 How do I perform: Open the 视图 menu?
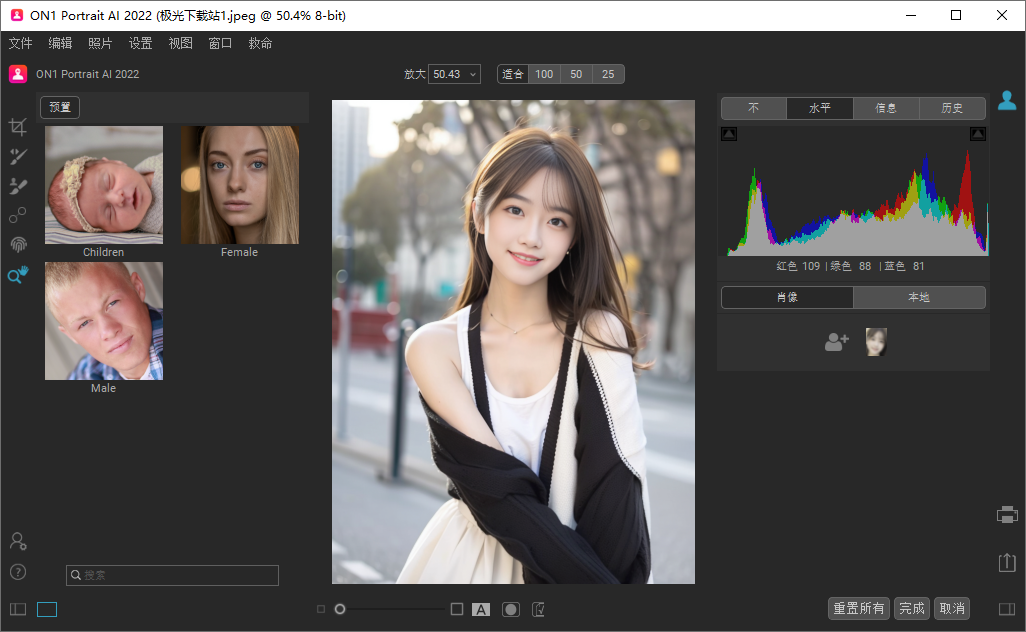(x=181, y=43)
